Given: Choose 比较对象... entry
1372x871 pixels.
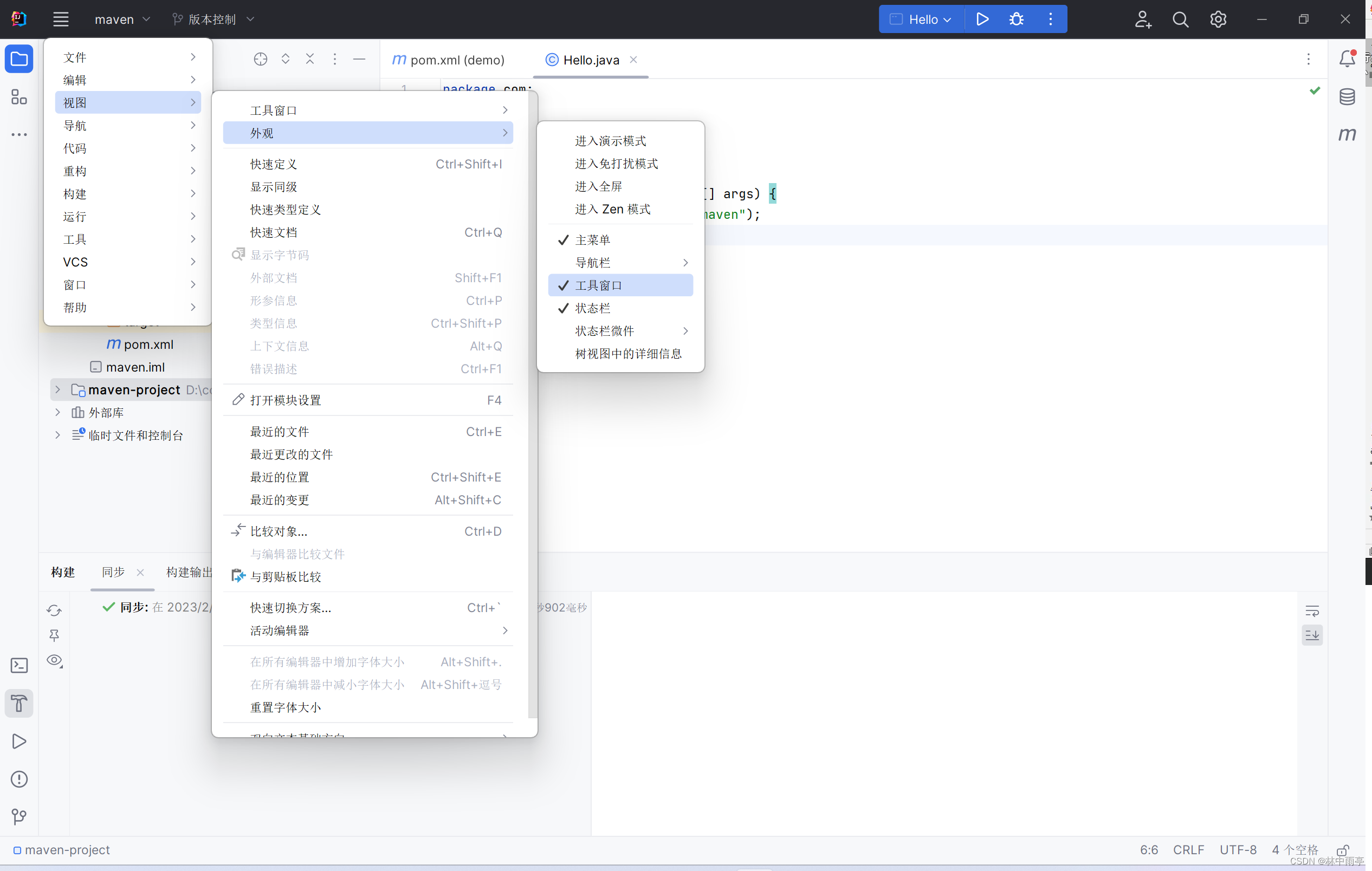Looking at the screenshot, I should pyautogui.click(x=368, y=531).
